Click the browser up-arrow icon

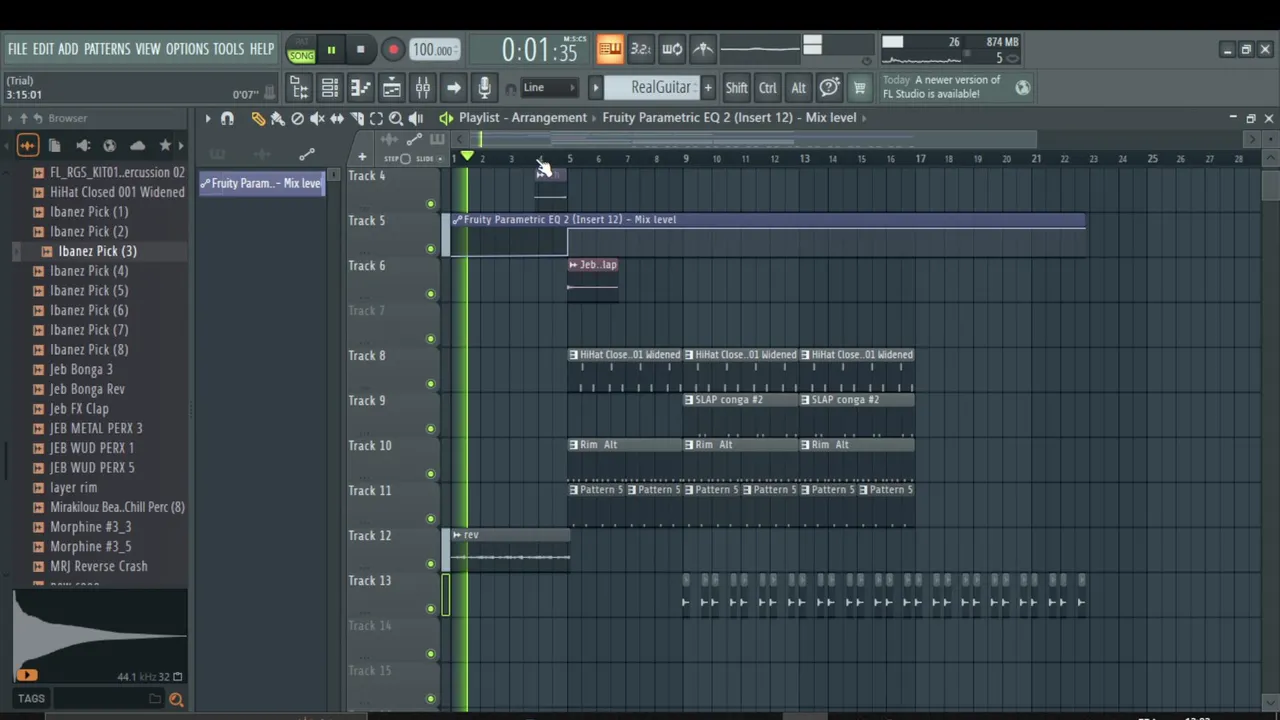24,118
